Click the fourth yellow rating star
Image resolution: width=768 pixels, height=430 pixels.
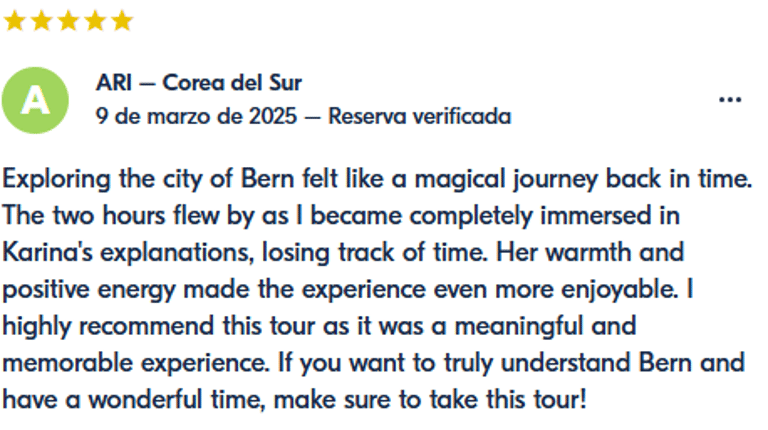click(x=95, y=22)
